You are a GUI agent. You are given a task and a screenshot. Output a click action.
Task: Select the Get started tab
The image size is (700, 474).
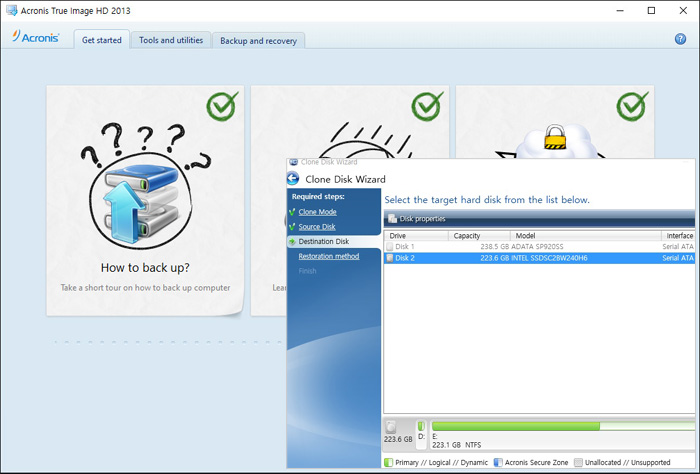click(101, 40)
